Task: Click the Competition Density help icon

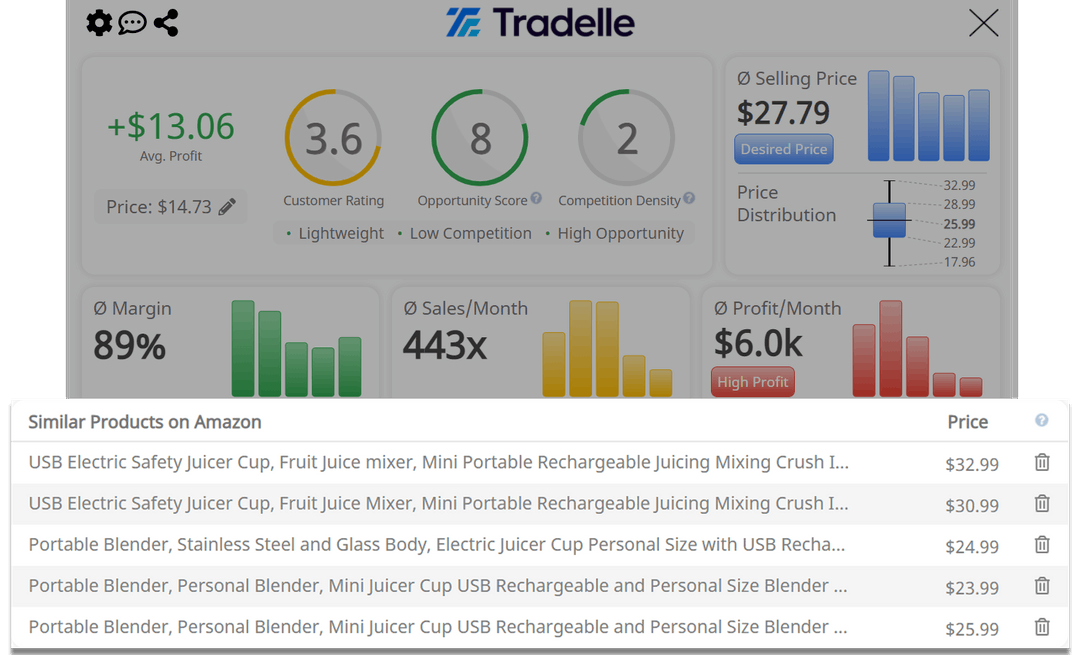Action: (688, 199)
